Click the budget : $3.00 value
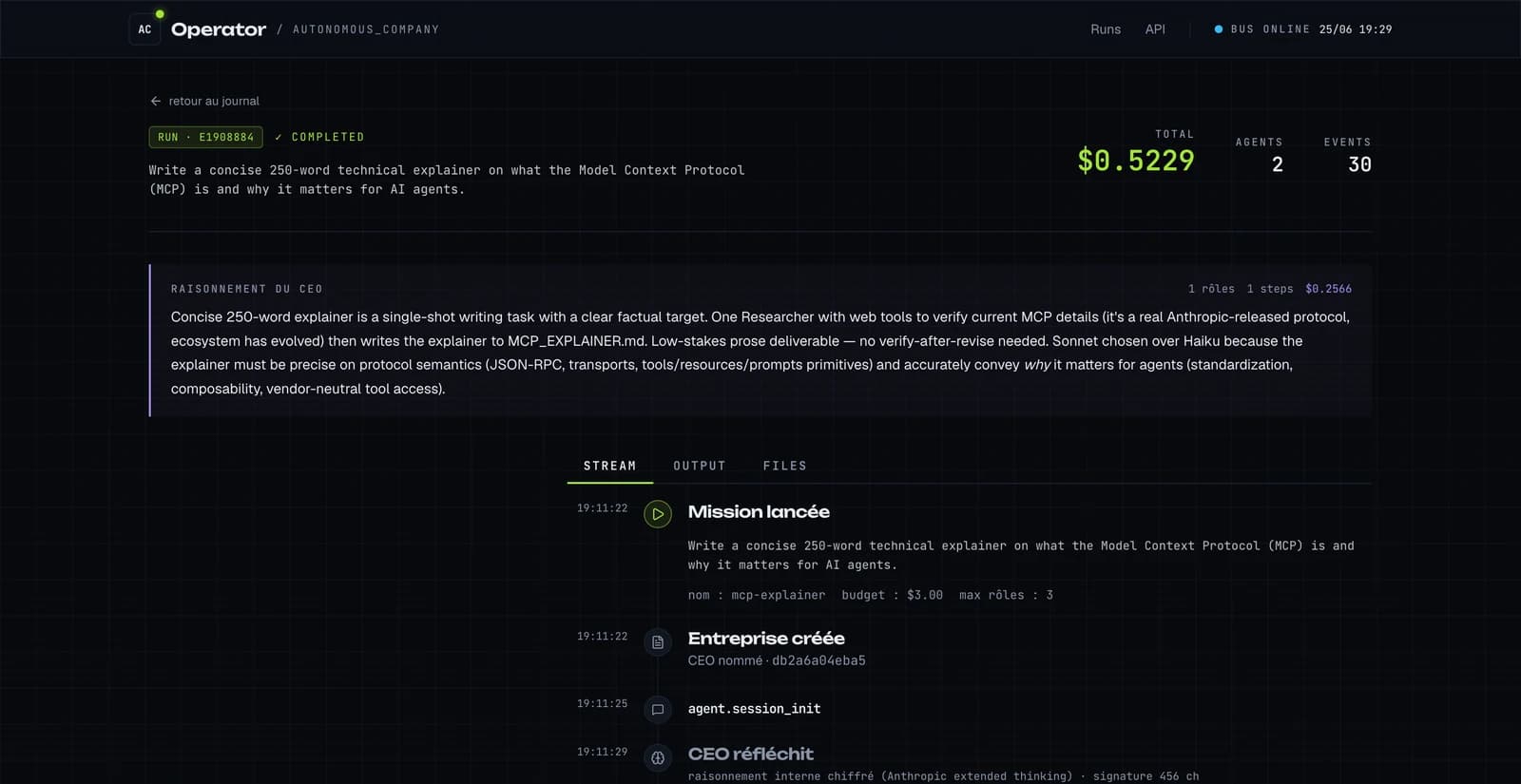Image resolution: width=1521 pixels, height=784 pixels. tap(893, 595)
